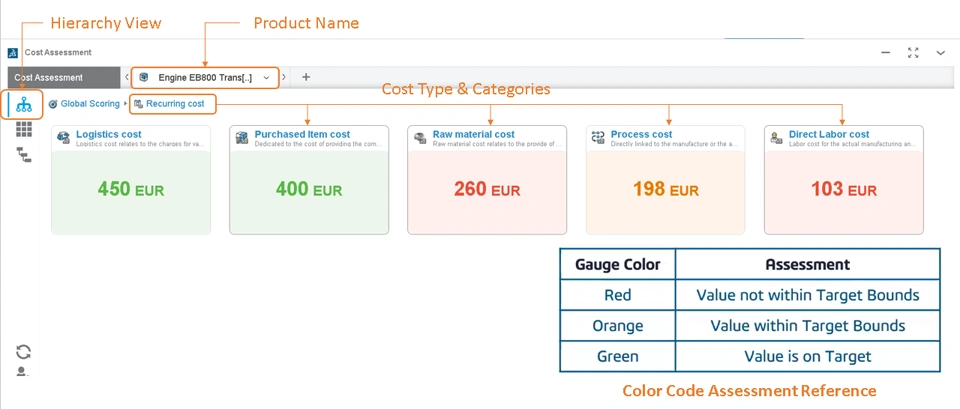Select the grid tile view icon
The image size is (960, 409).
[x=24, y=129]
